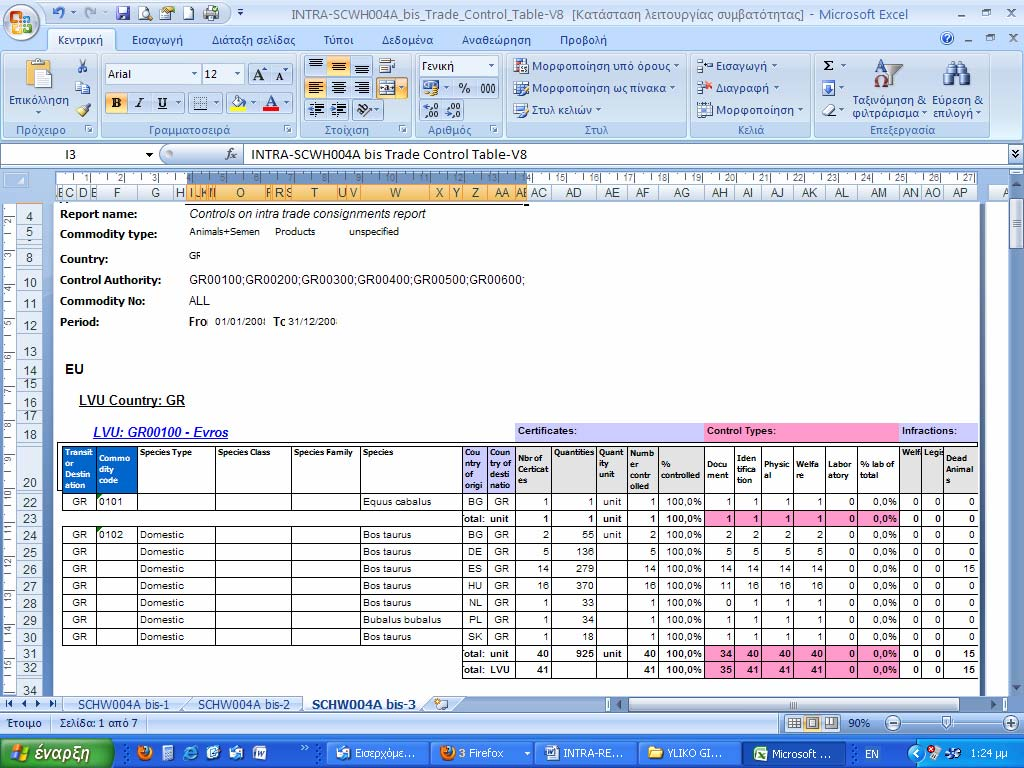The image size is (1024, 768).
Task: Click the AutoSum sigma icon
Action: point(828,66)
